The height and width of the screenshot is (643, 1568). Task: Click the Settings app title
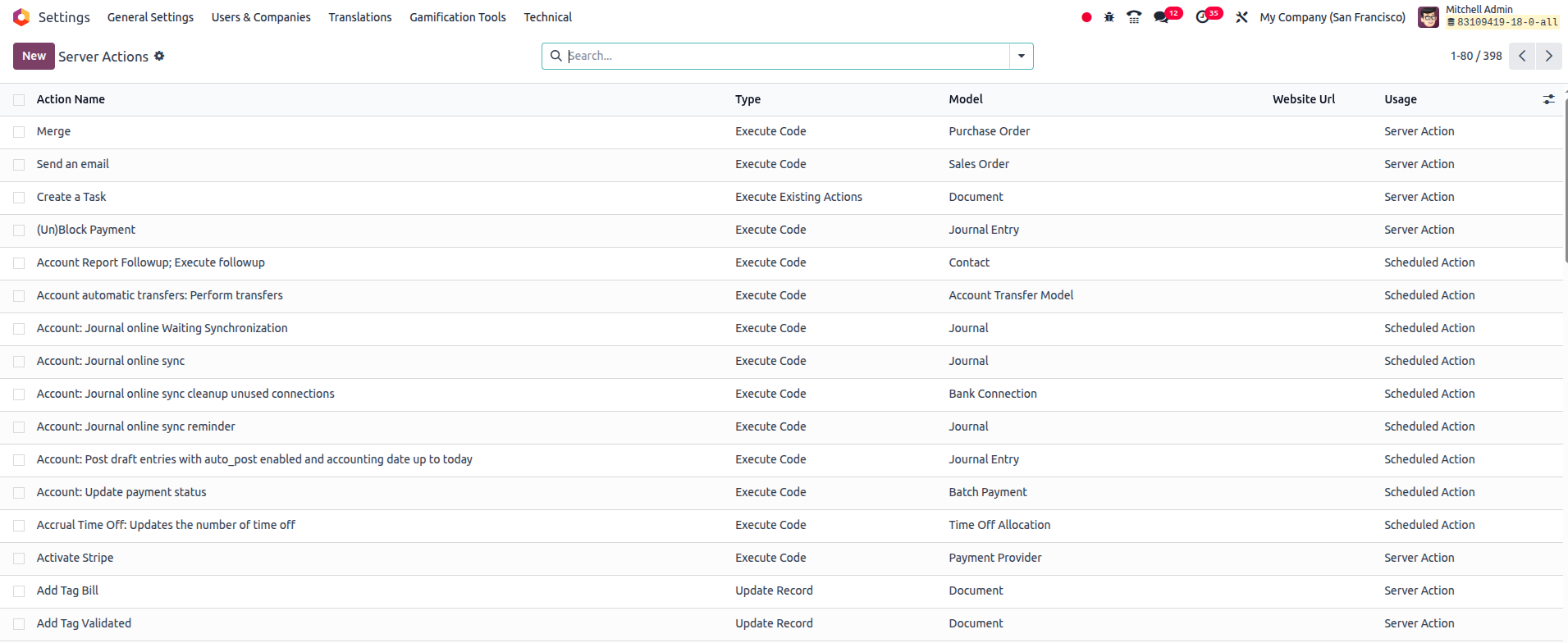click(x=64, y=17)
